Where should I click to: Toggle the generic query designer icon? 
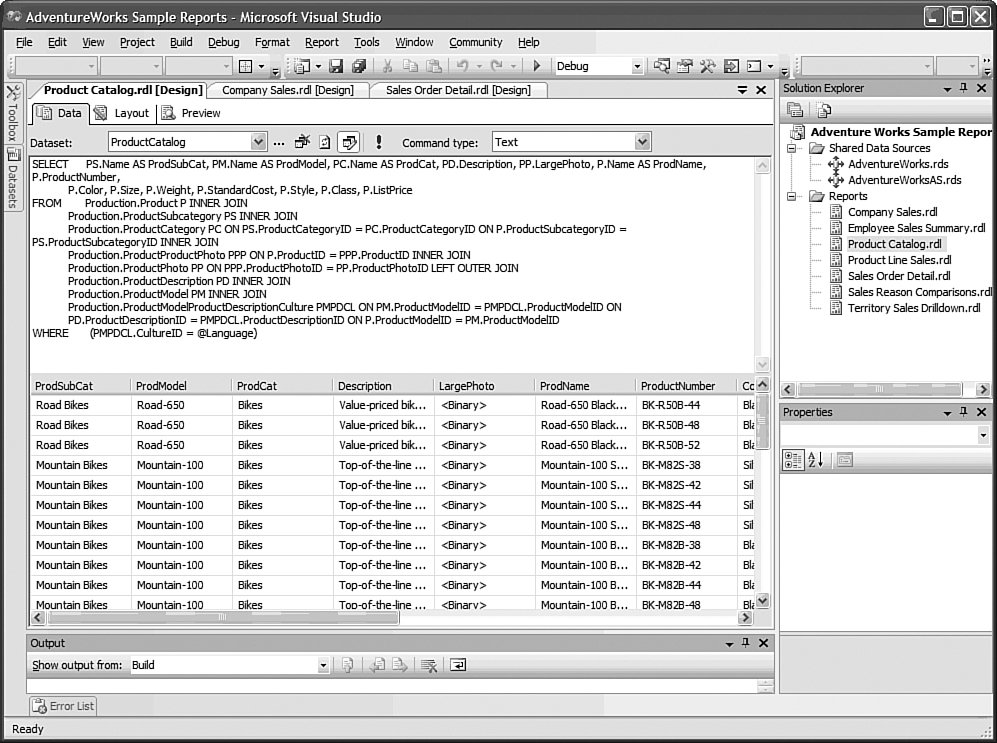tap(348, 142)
